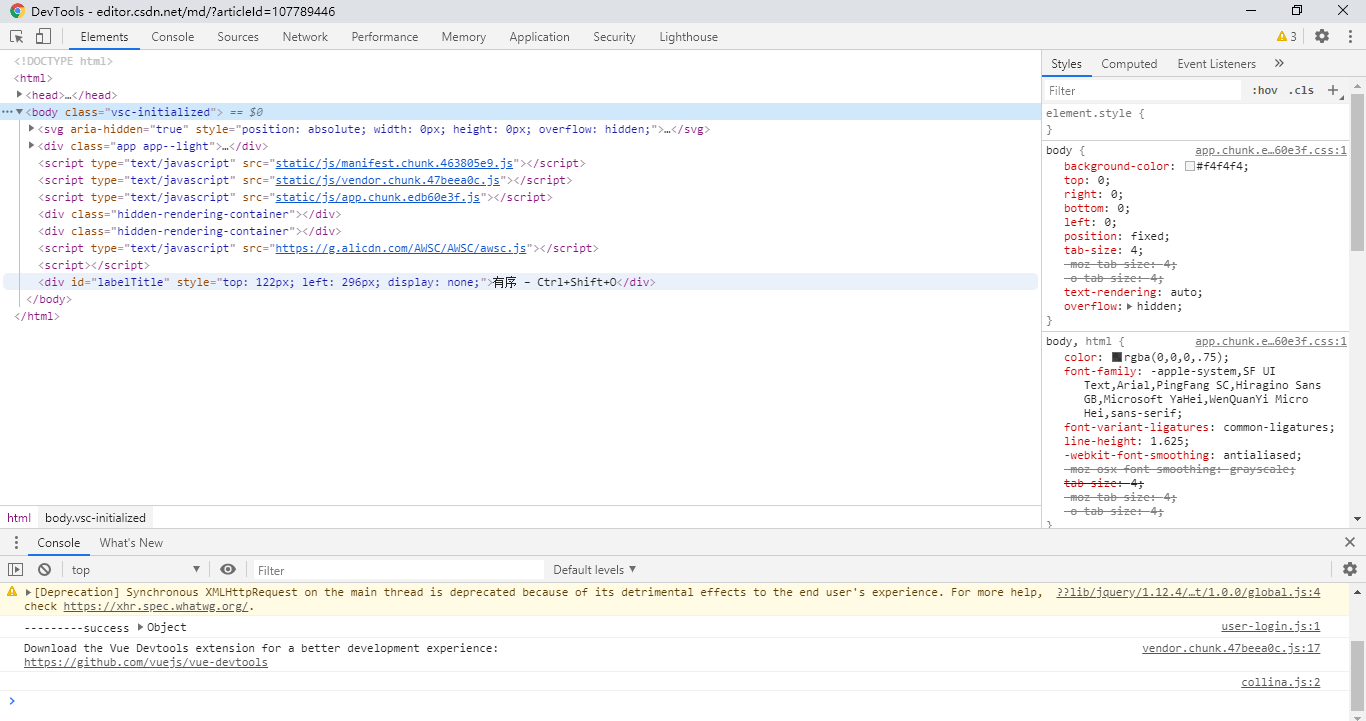Open the customize DevTools three-dot menu
The image size is (1366, 721).
pos(1349,36)
